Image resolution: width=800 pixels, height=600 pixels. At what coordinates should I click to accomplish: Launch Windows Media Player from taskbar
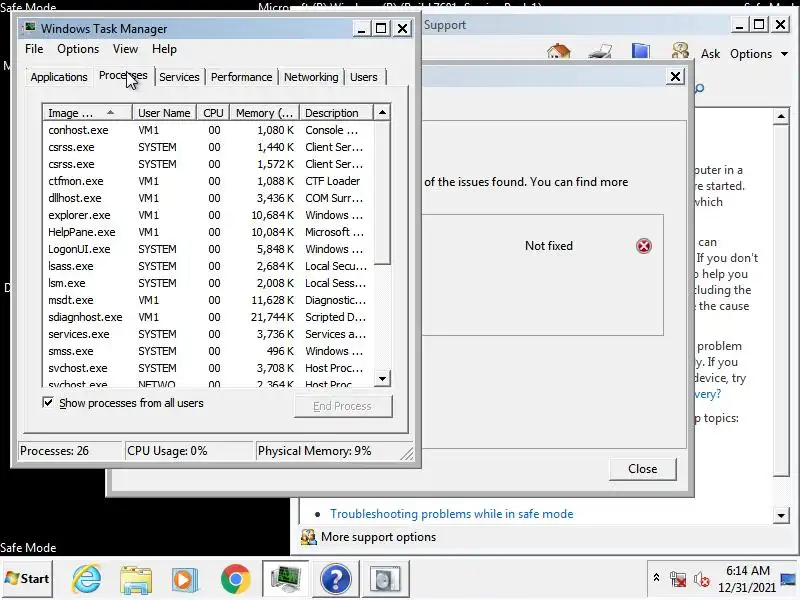(x=185, y=579)
